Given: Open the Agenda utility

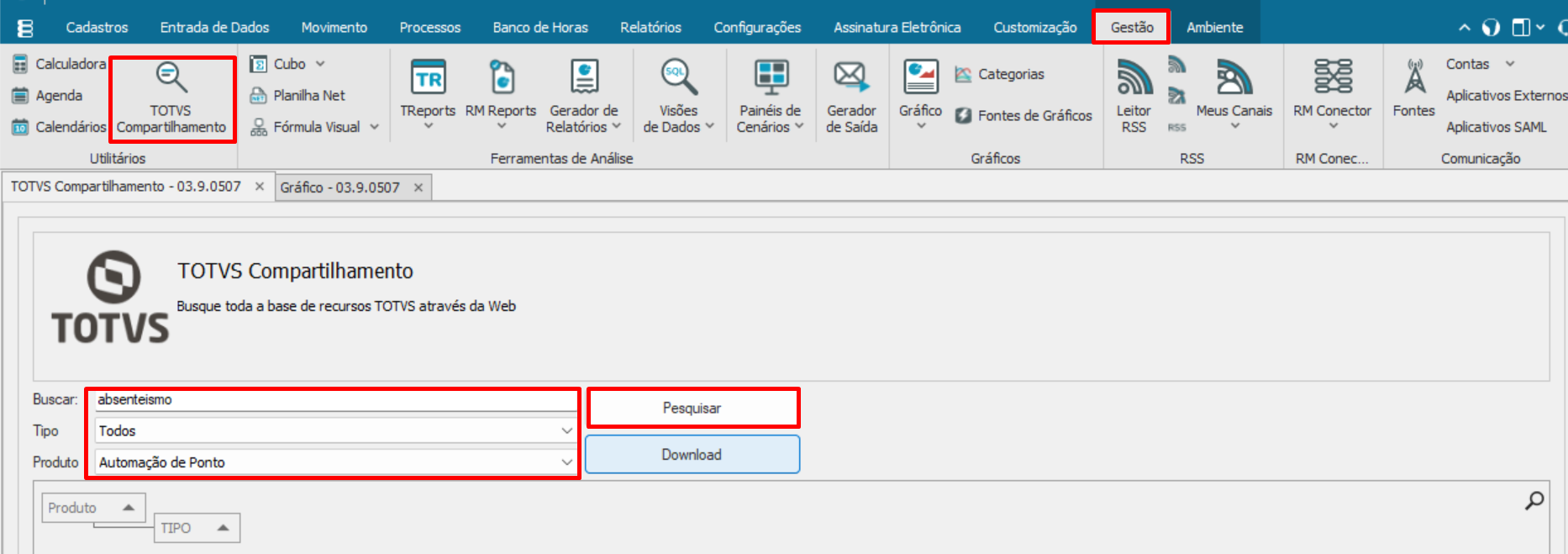Looking at the screenshot, I should (47, 96).
